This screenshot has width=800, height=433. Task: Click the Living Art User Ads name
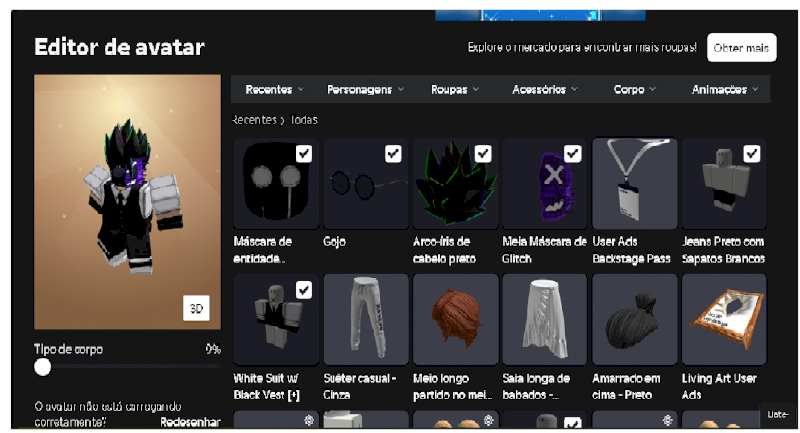tap(719, 387)
